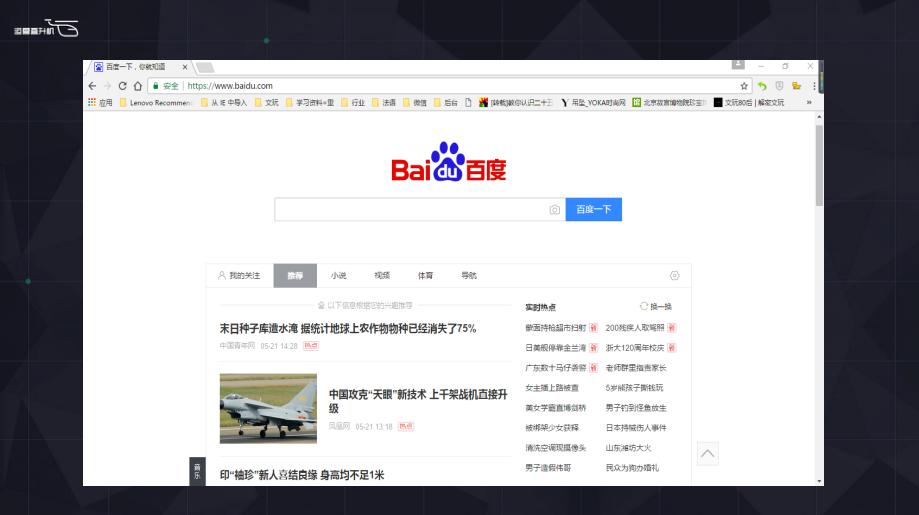Expand the hidden bookmarks overflow chevron
Image resolution: width=919 pixels, height=515 pixels.
(x=809, y=103)
